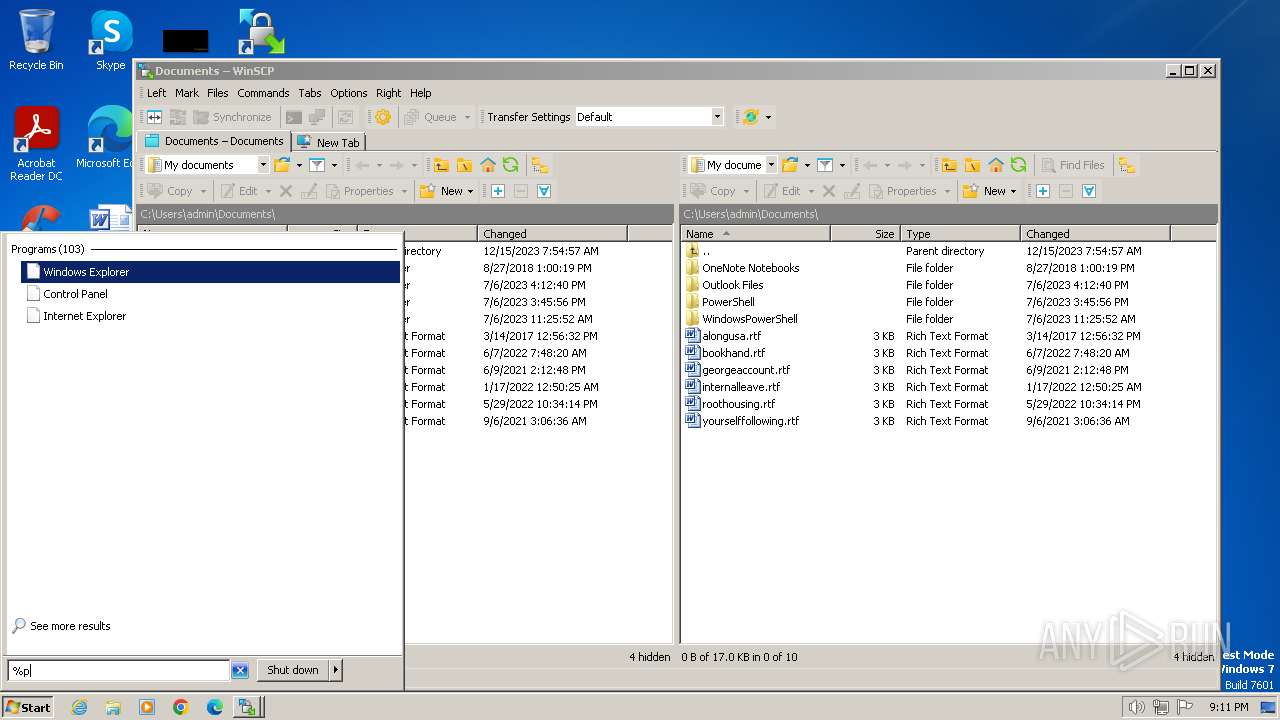Open the Left menu
This screenshot has height=720, width=1280.
coord(157,93)
